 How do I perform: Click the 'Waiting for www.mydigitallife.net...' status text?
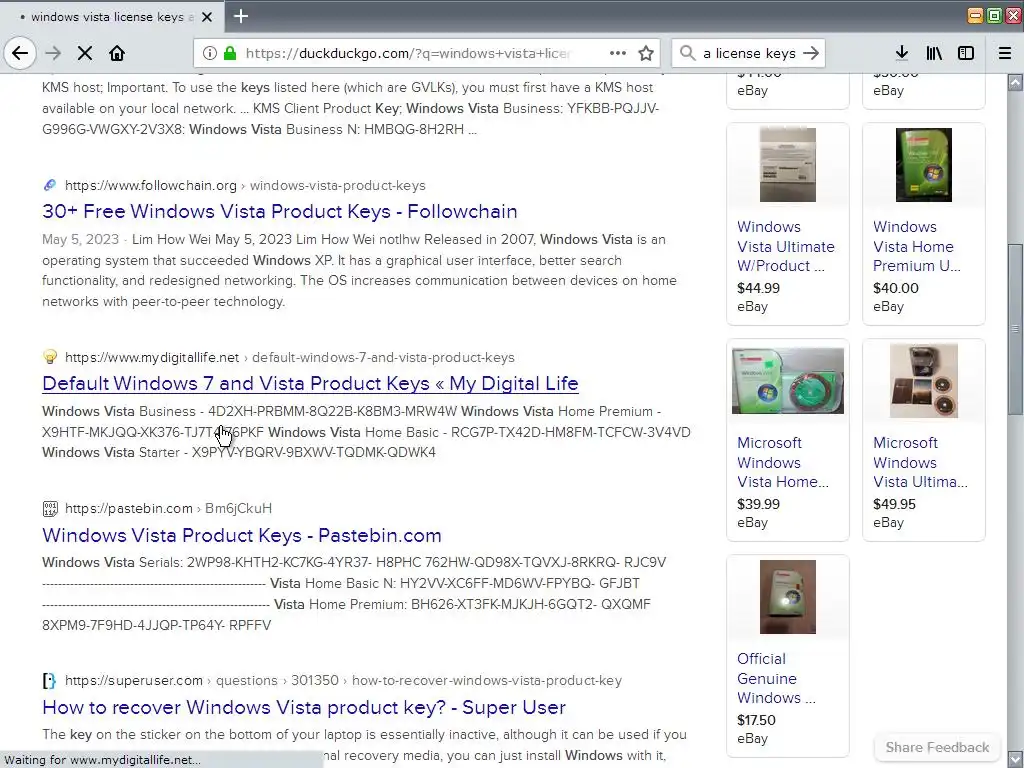point(103,760)
